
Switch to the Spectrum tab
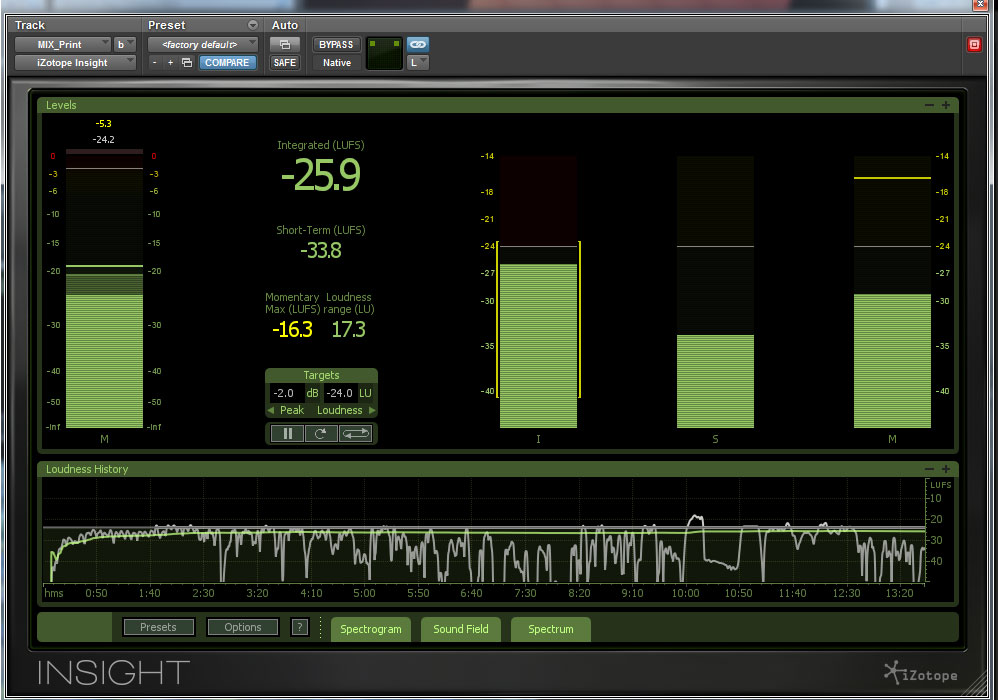[x=551, y=629]
